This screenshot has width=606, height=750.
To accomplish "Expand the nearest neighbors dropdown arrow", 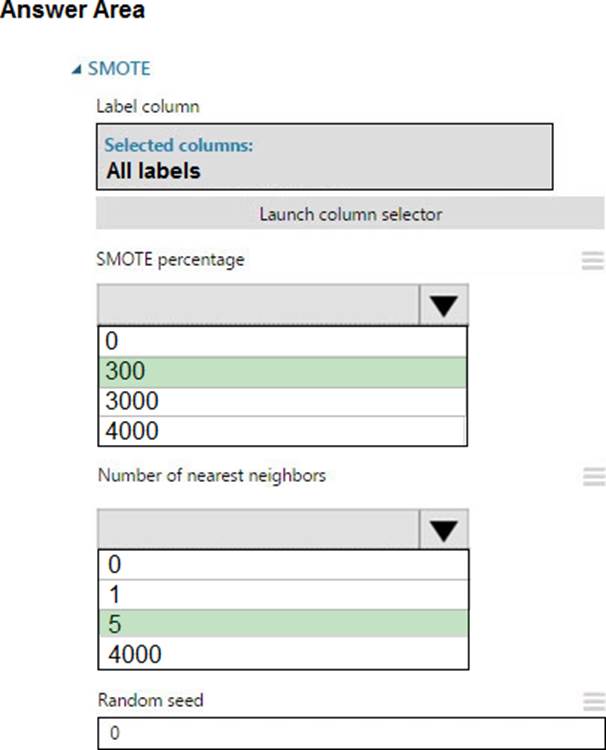I will 443,528.
